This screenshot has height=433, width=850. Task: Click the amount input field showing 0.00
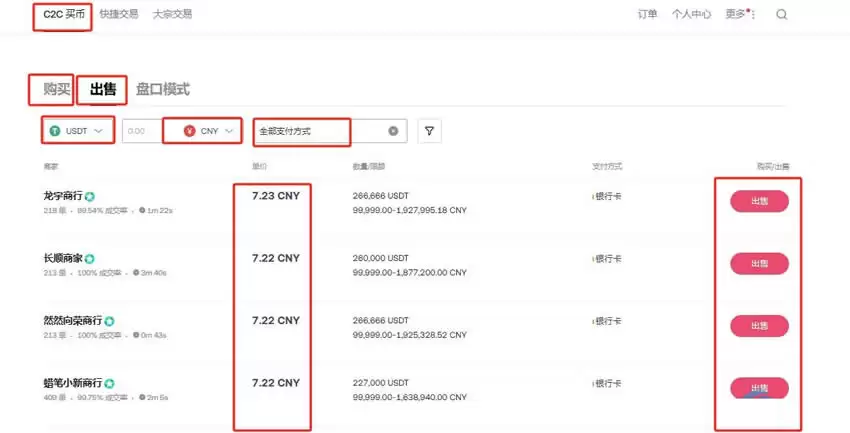140,131
